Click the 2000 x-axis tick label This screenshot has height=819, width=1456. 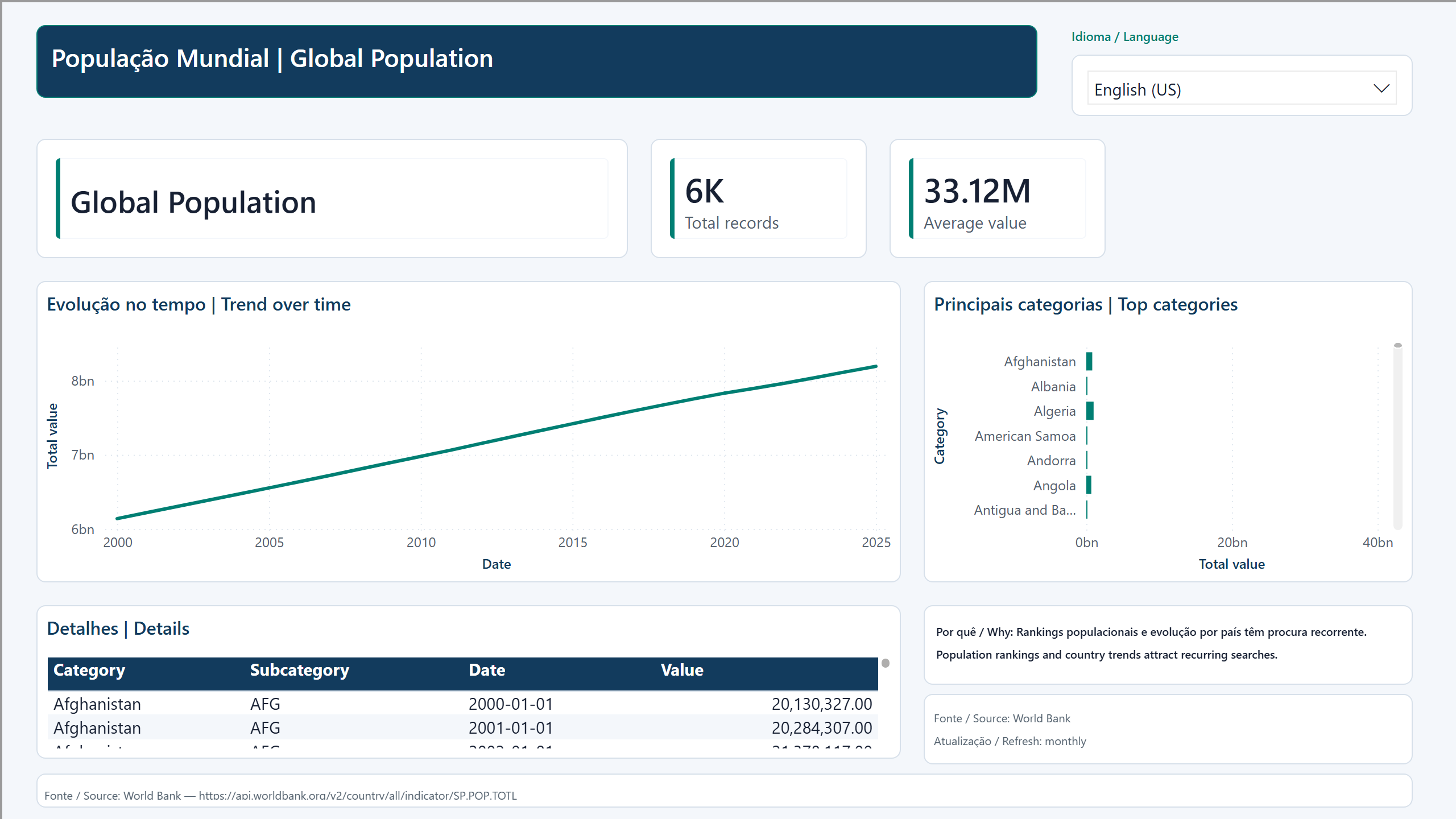pyautogui.click(x=118, y=543)
